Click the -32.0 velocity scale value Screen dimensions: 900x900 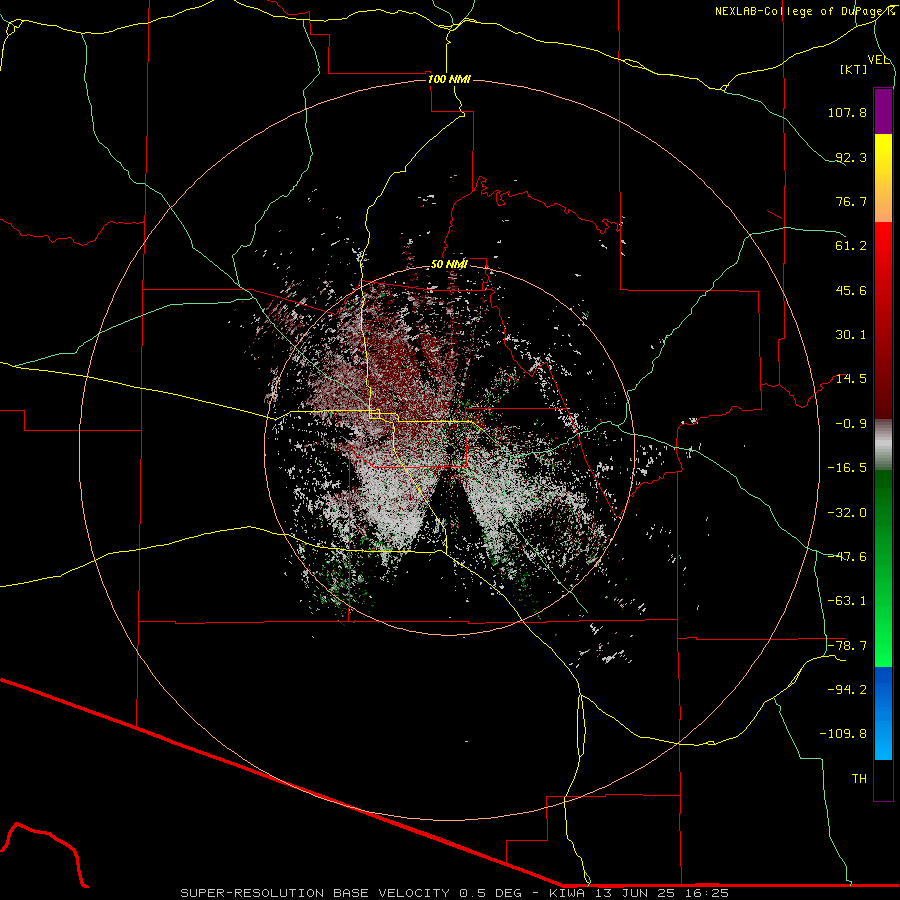(x=847, y=513)
